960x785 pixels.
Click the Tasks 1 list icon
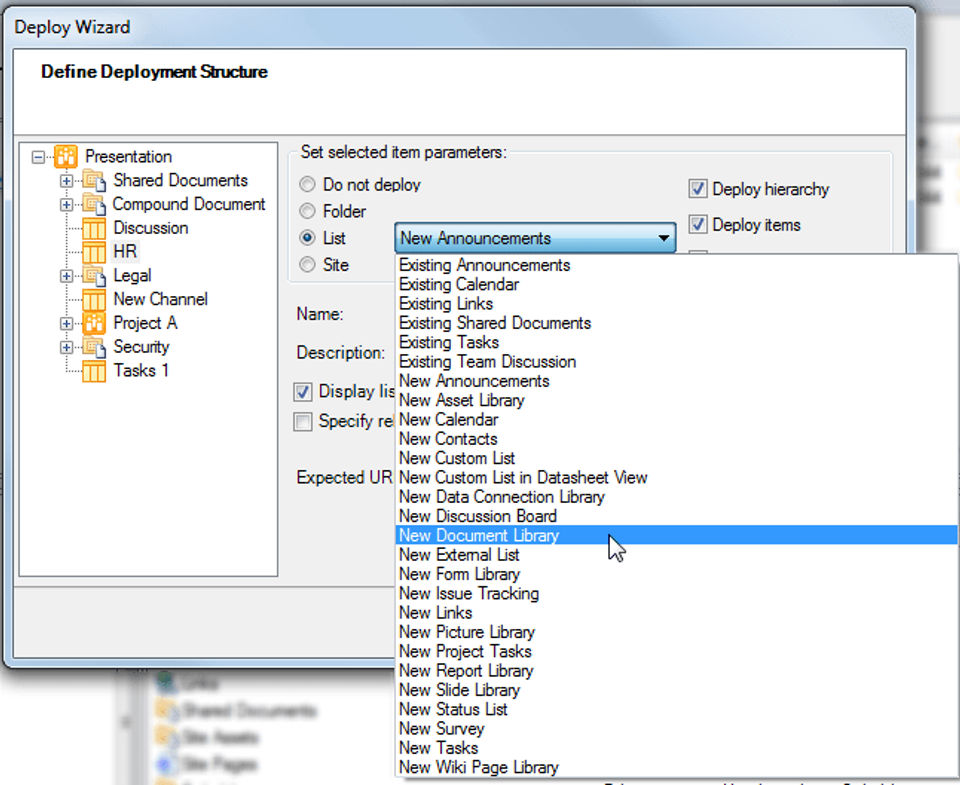coord(94,371)
